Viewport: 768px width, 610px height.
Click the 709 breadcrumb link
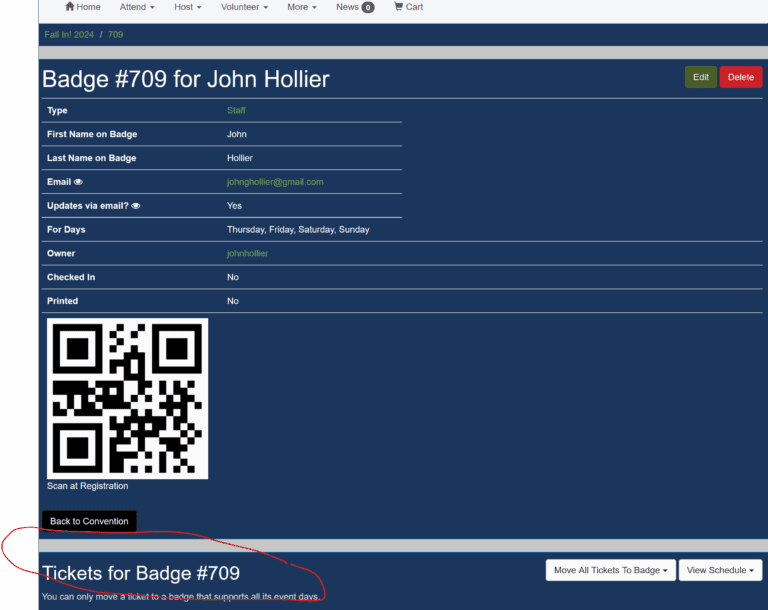pos(116,35)
